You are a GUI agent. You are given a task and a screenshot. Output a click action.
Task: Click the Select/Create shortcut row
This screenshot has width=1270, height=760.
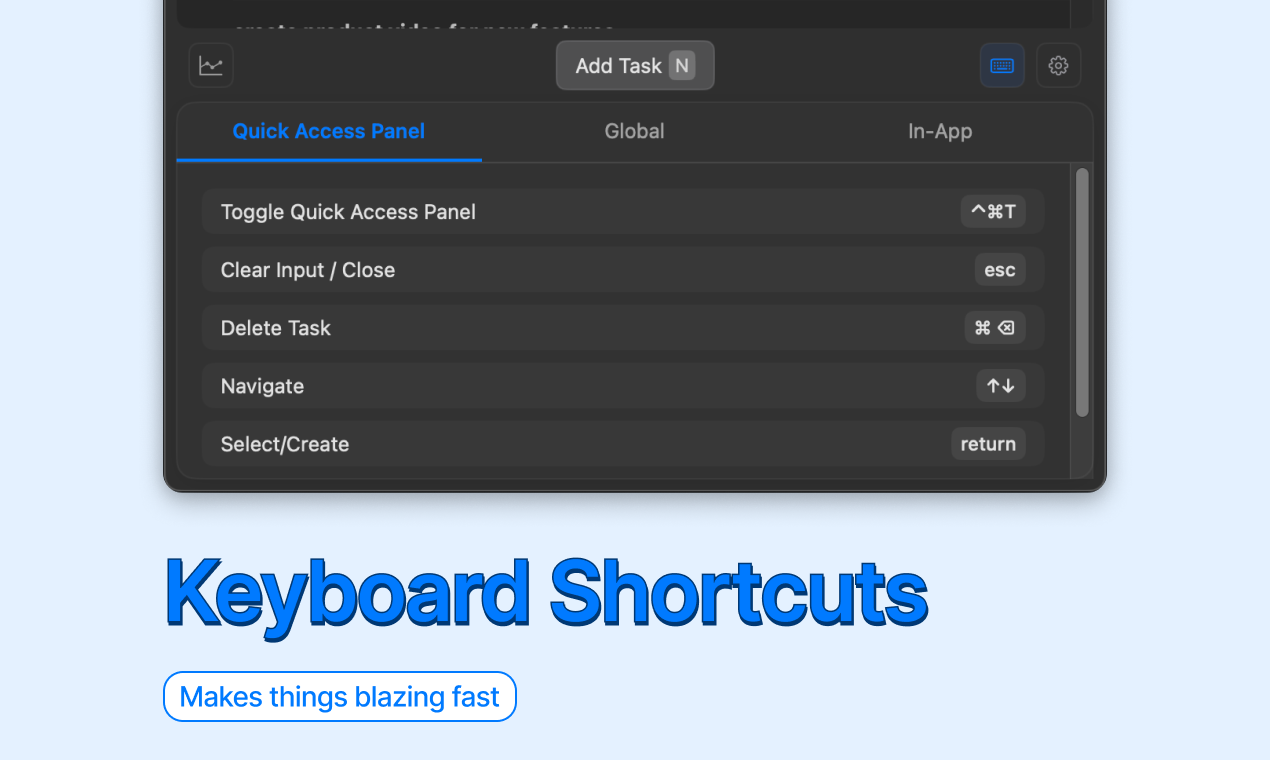tap(623, 444)
